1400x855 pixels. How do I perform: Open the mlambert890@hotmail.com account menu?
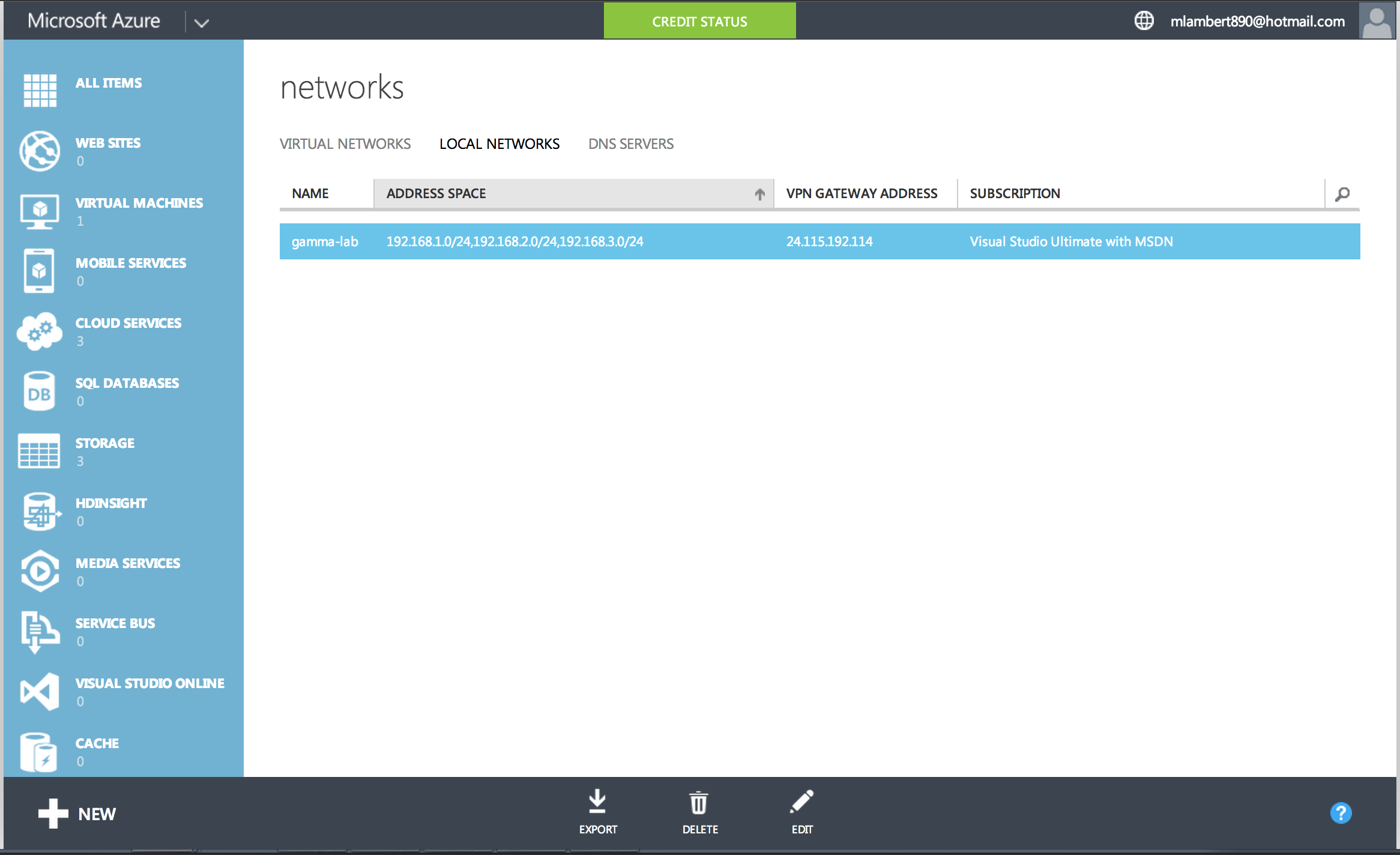[x=1257, y=22]
